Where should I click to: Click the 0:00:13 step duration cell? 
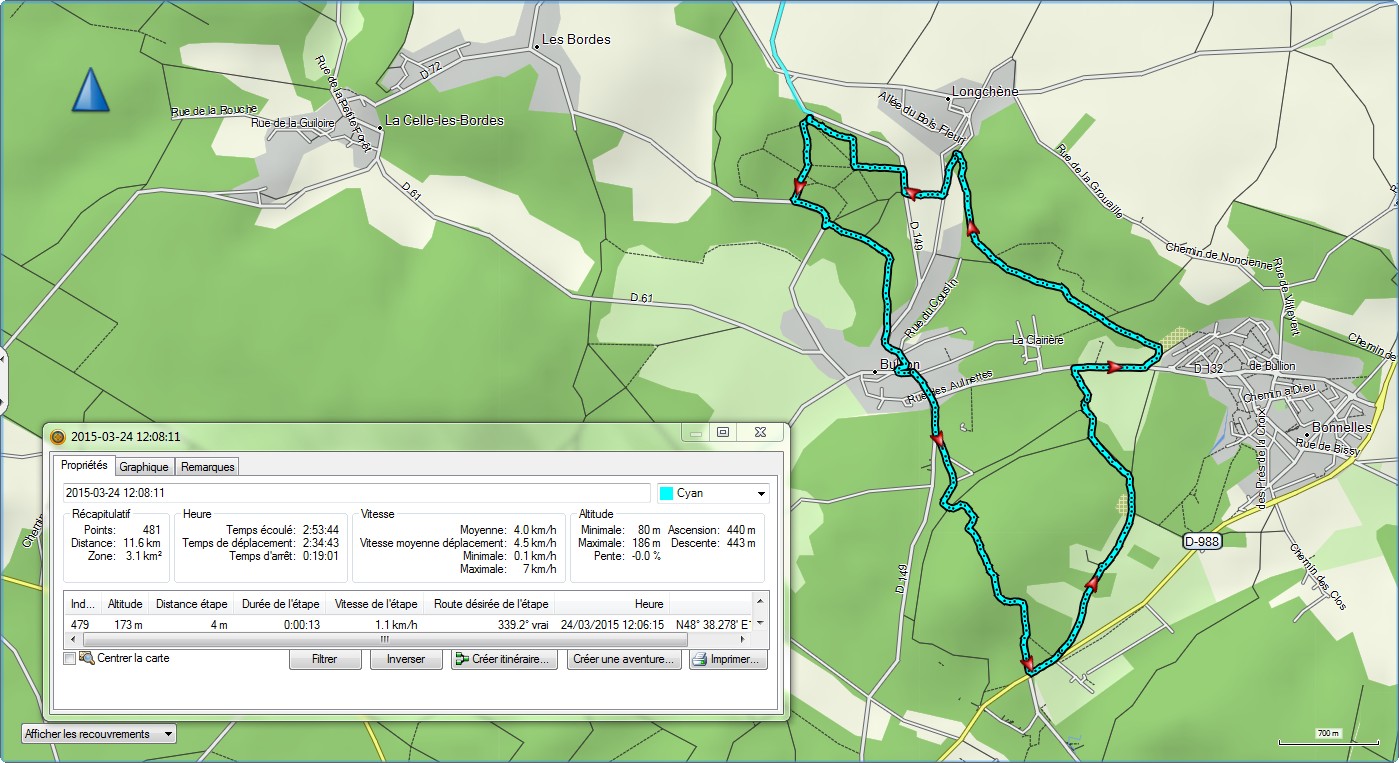point(302,624)
